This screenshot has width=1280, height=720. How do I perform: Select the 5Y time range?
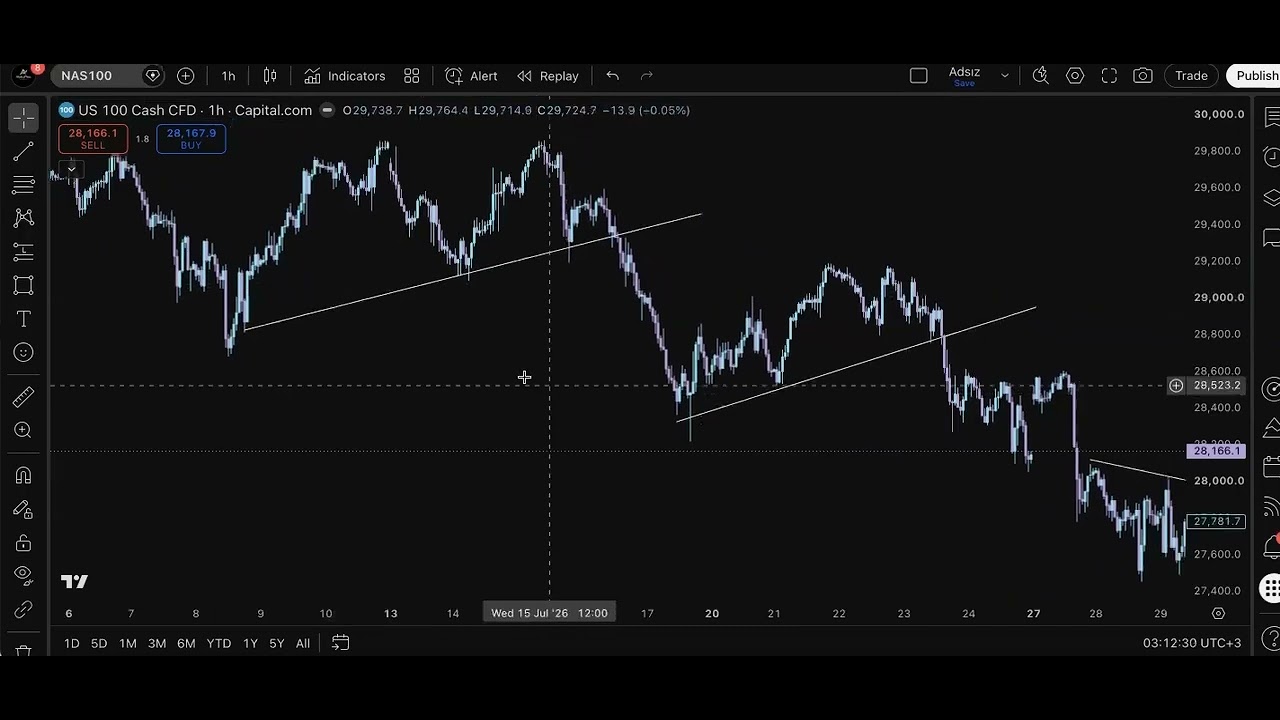click(x=277, y=643)
